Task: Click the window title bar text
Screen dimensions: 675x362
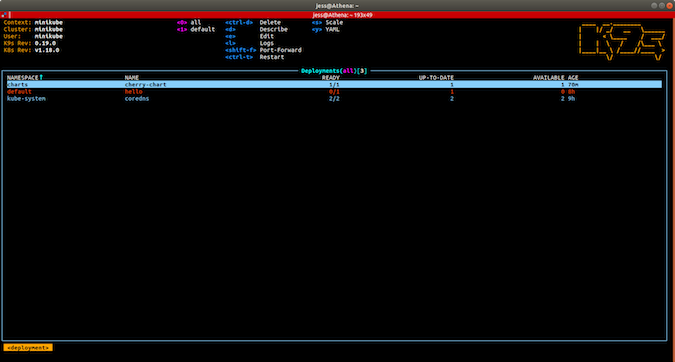Action: coord(337,6)
